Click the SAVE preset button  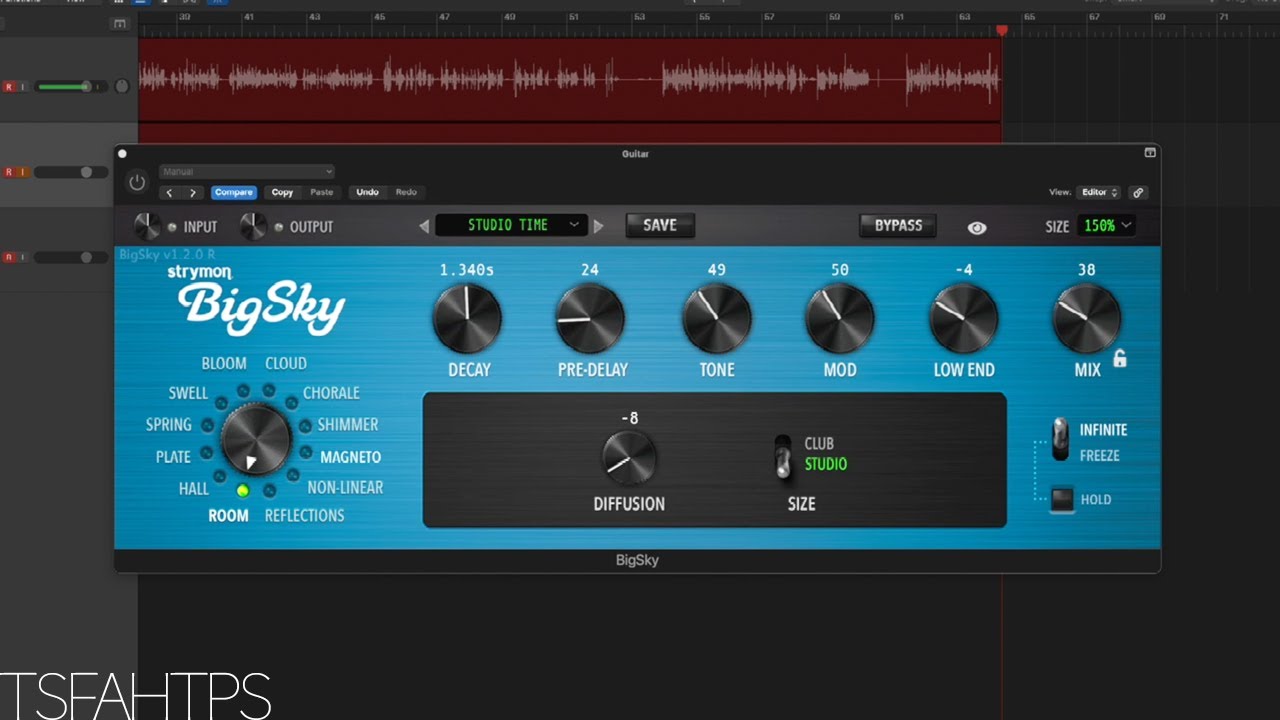(660, 225)
